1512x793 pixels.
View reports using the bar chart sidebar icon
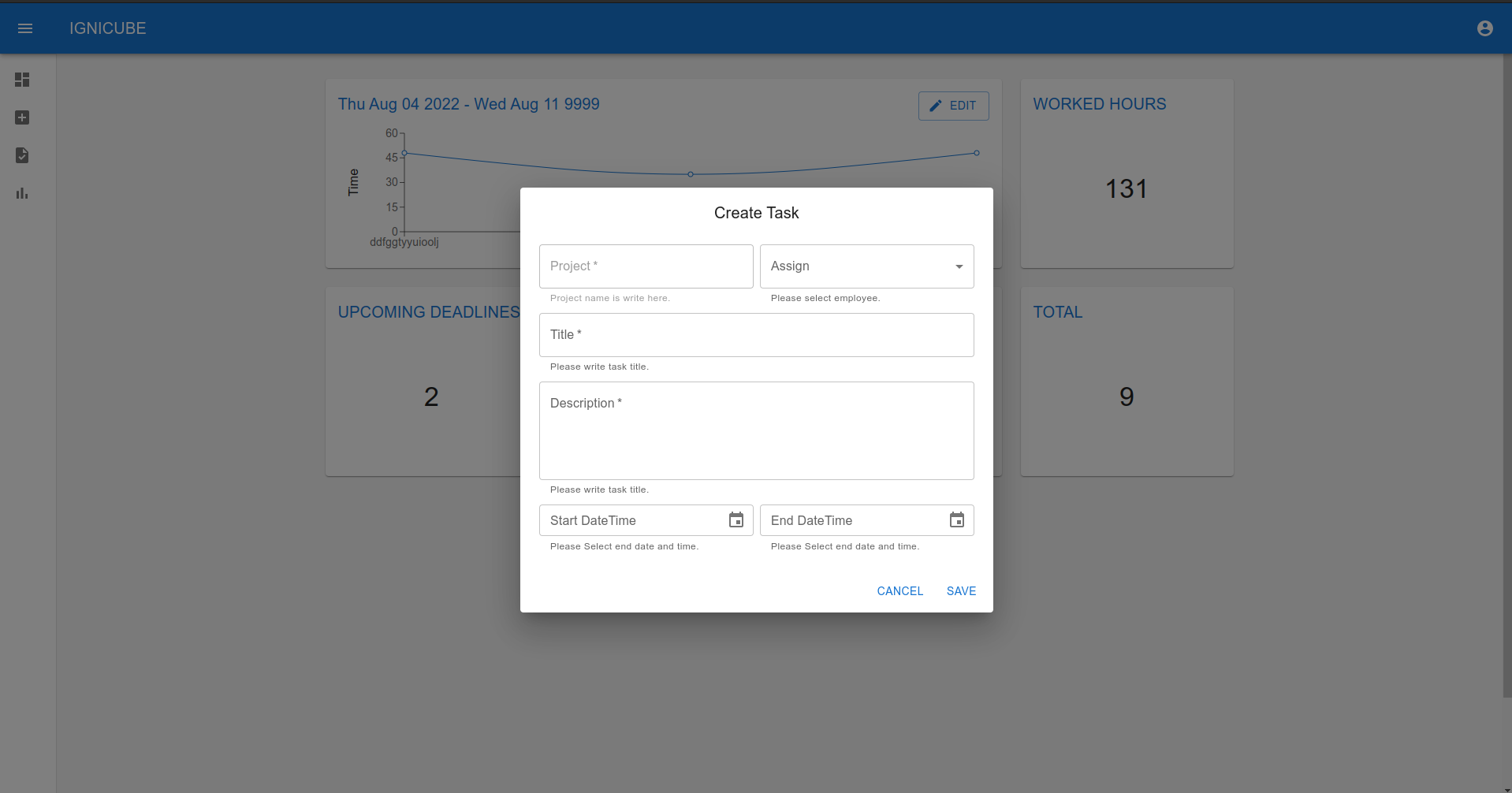coord(22,193)
